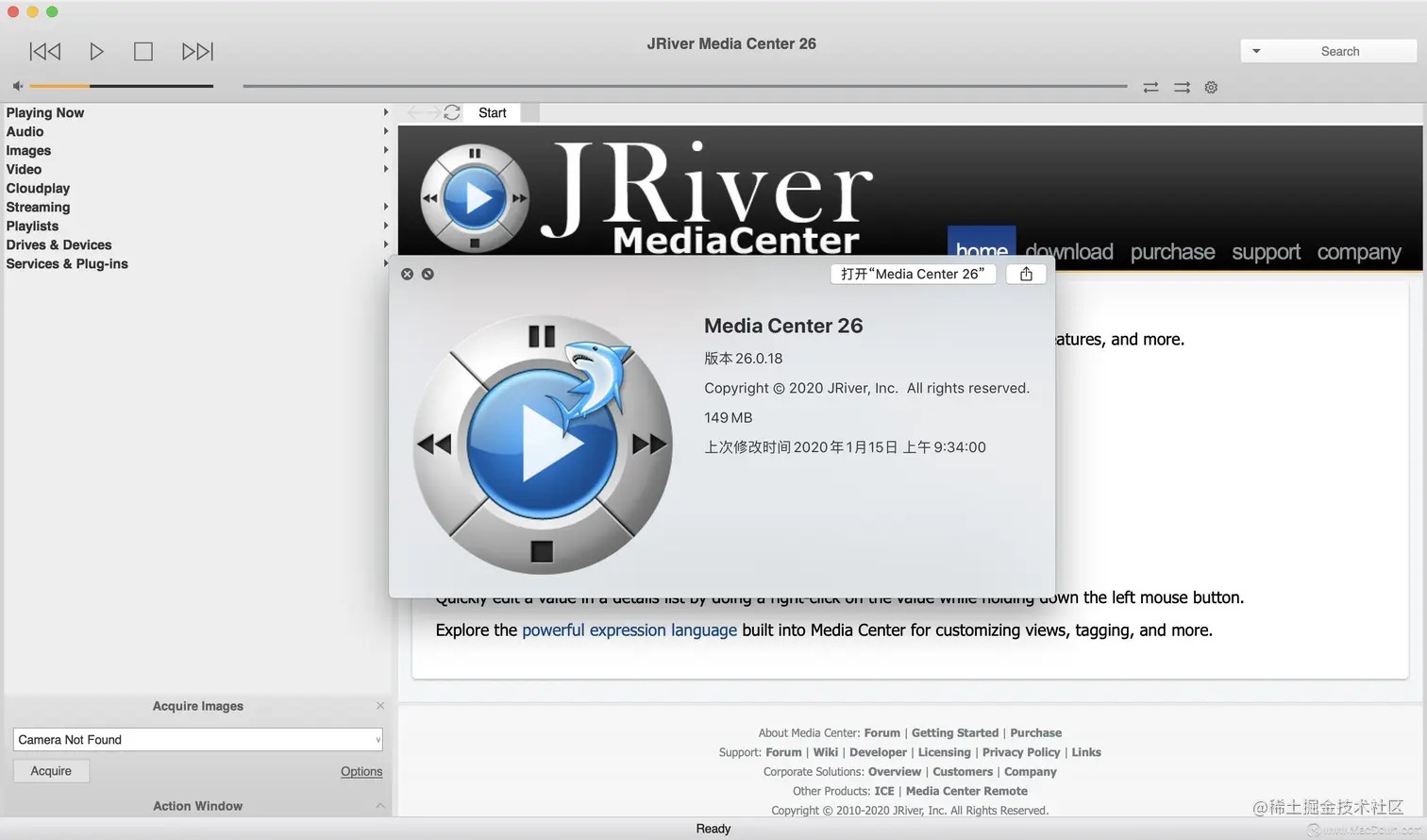Image resolution: width=1427 pixels, height=840 pixels.
Task: Open the download tab on JRiver page
Action: 1069,252
